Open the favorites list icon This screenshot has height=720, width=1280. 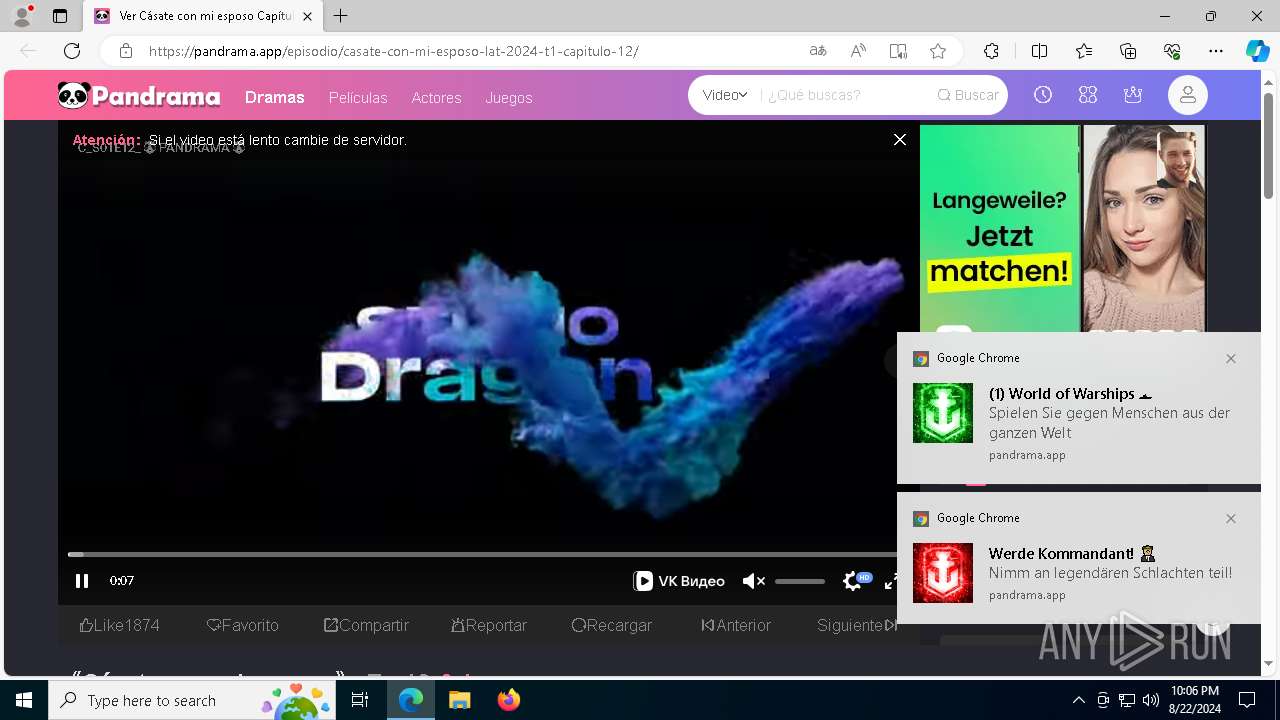click(x=1084, y=51)
